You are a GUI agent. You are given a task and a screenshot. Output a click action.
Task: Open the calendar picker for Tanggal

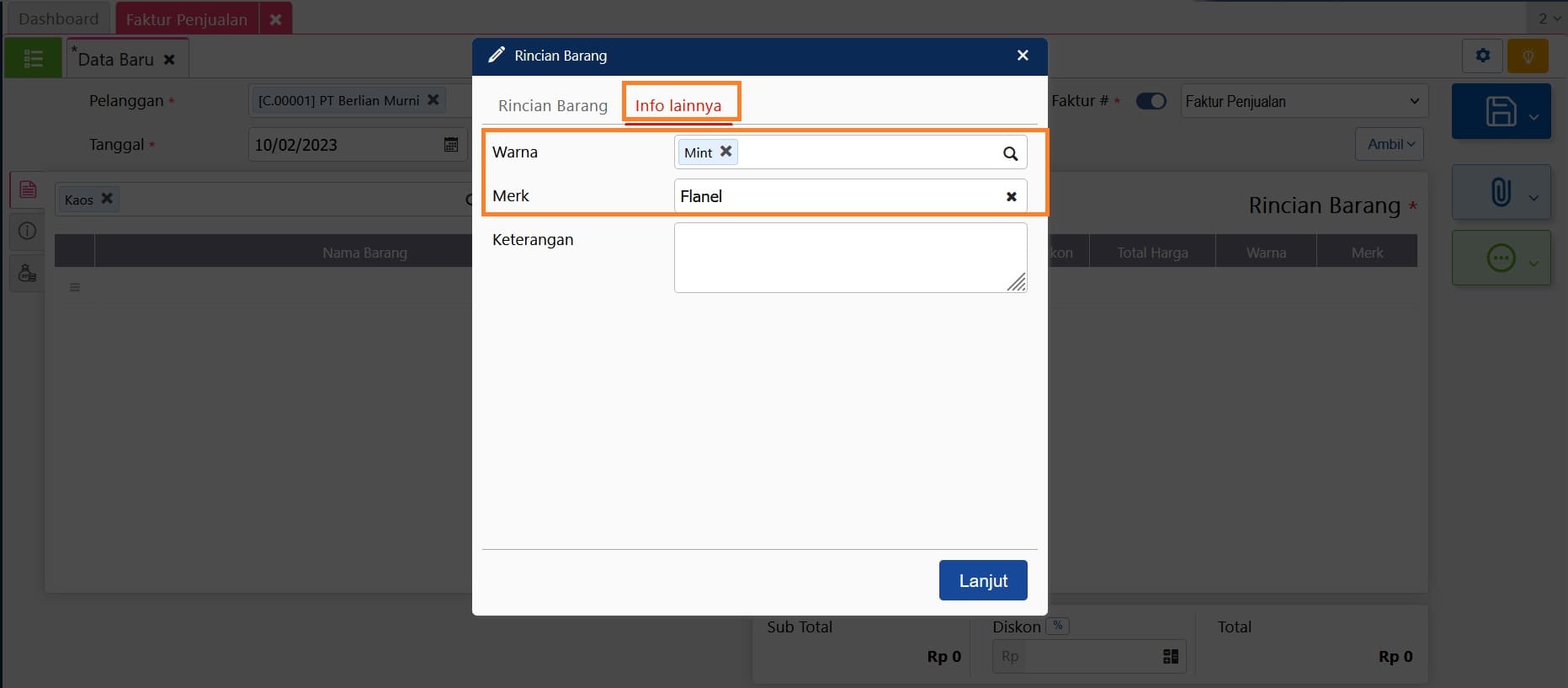pos(451,145)
